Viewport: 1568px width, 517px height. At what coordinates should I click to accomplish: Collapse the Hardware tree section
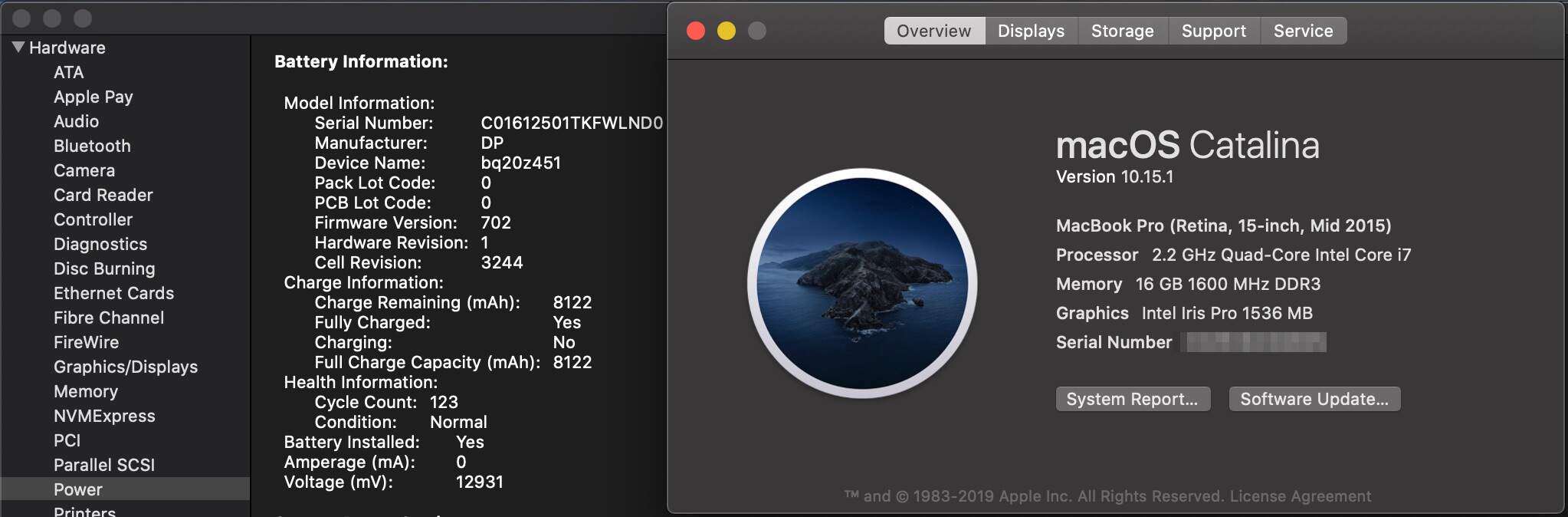point(18,47)
